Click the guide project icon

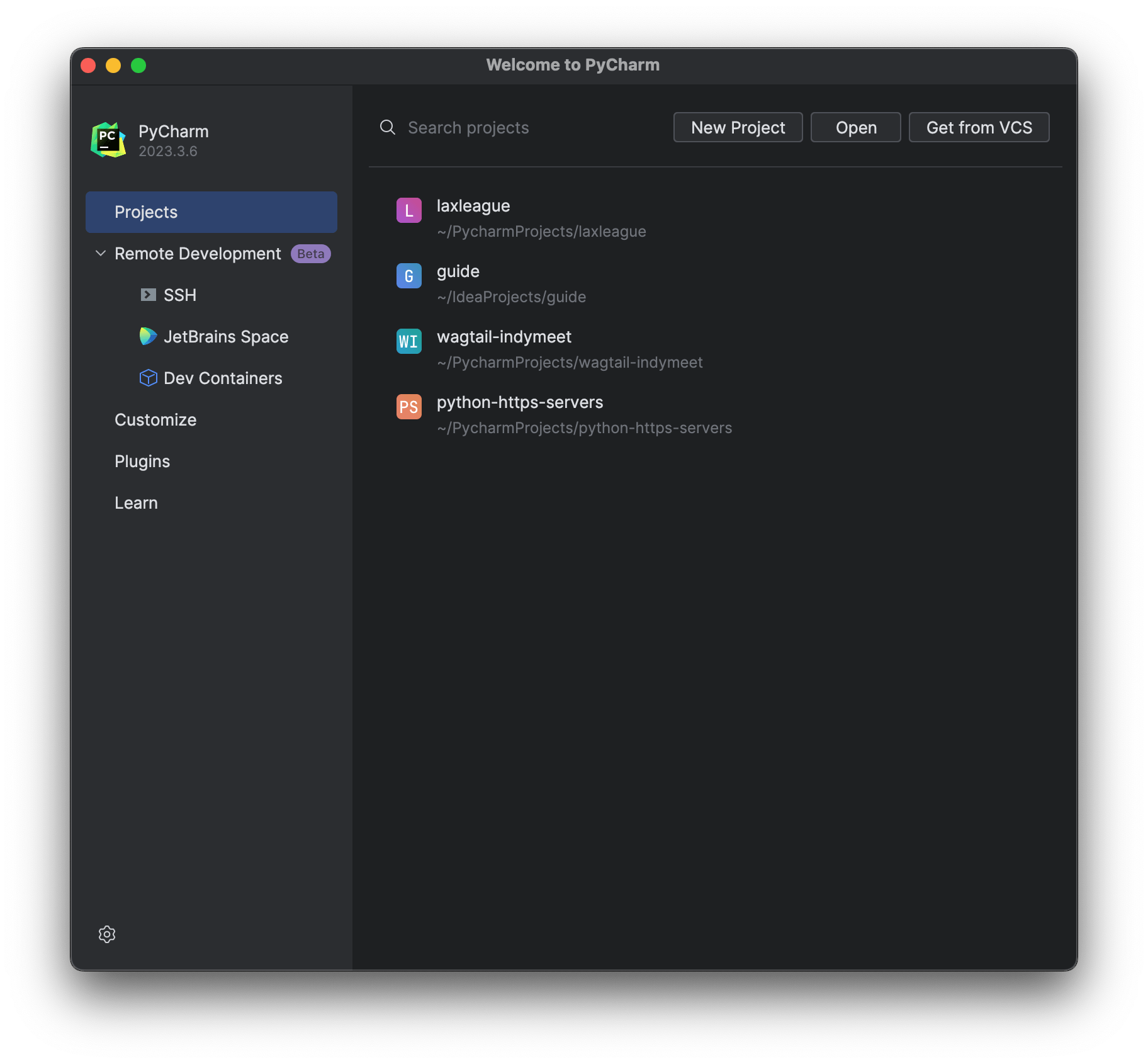[x=409, y=276]
